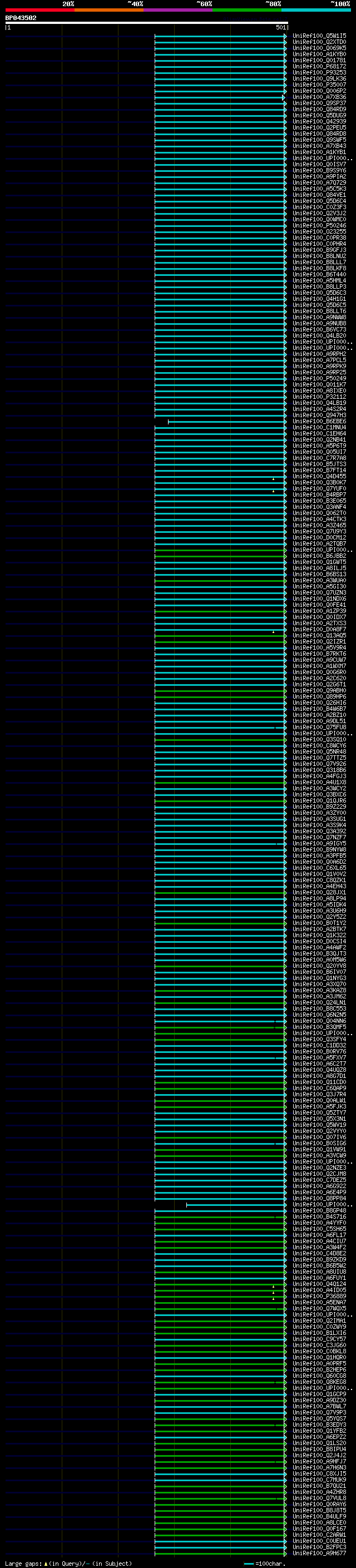Select hit label UniRef100_Q13AQ5

[x=319, y=635]
